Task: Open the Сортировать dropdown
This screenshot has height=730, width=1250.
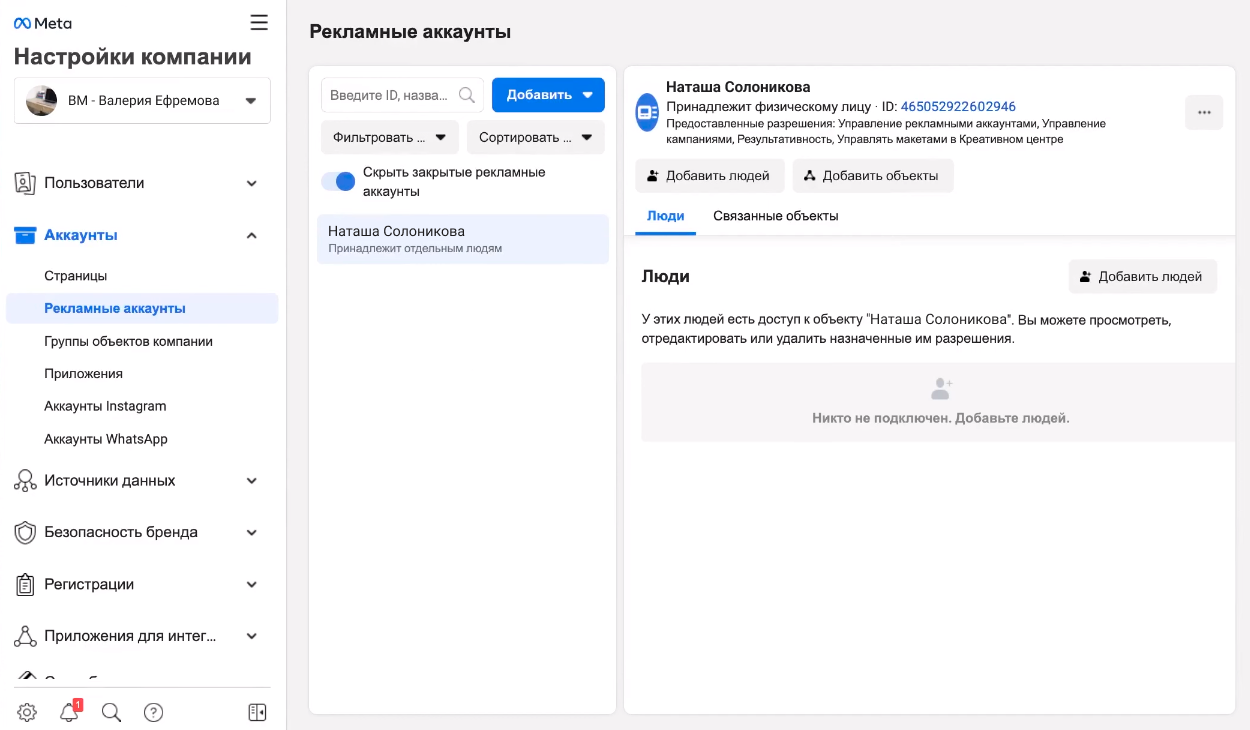Action: coord(536,137)
